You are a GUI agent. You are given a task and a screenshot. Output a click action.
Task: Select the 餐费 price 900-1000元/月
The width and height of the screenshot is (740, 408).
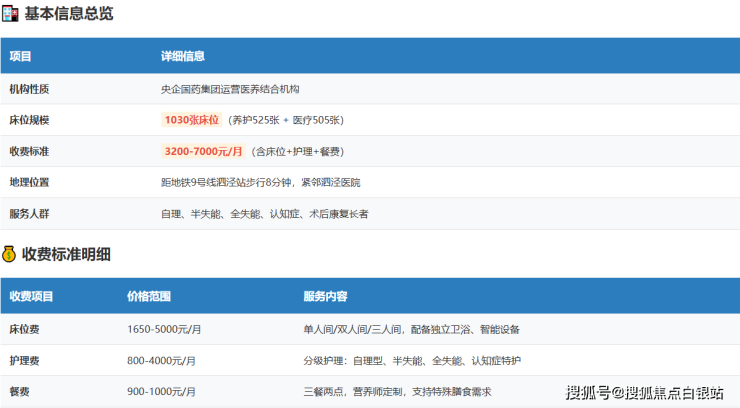(x=162, y=392)
